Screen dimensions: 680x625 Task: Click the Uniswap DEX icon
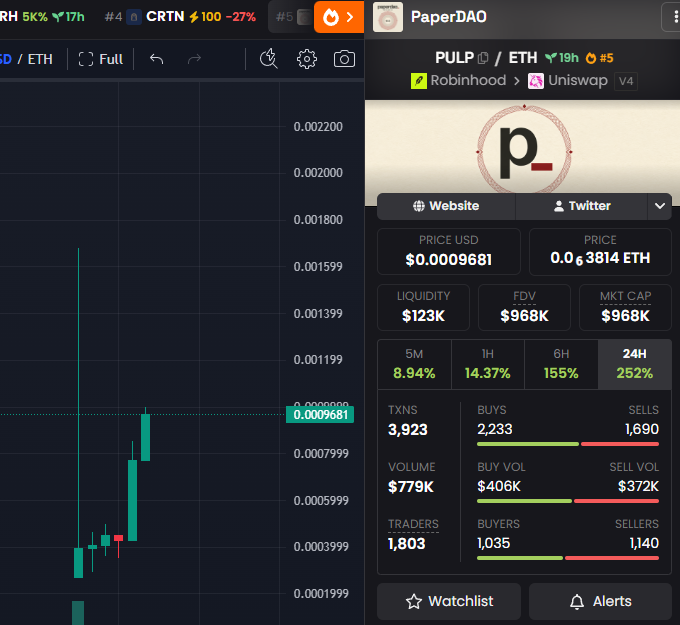pos(536,81)
